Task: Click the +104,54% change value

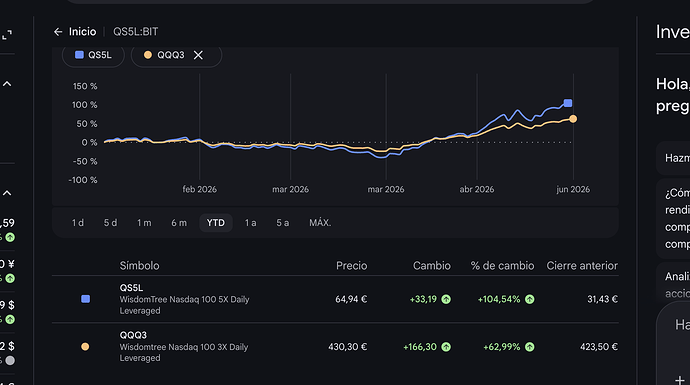Action: [x=499, y=299]
